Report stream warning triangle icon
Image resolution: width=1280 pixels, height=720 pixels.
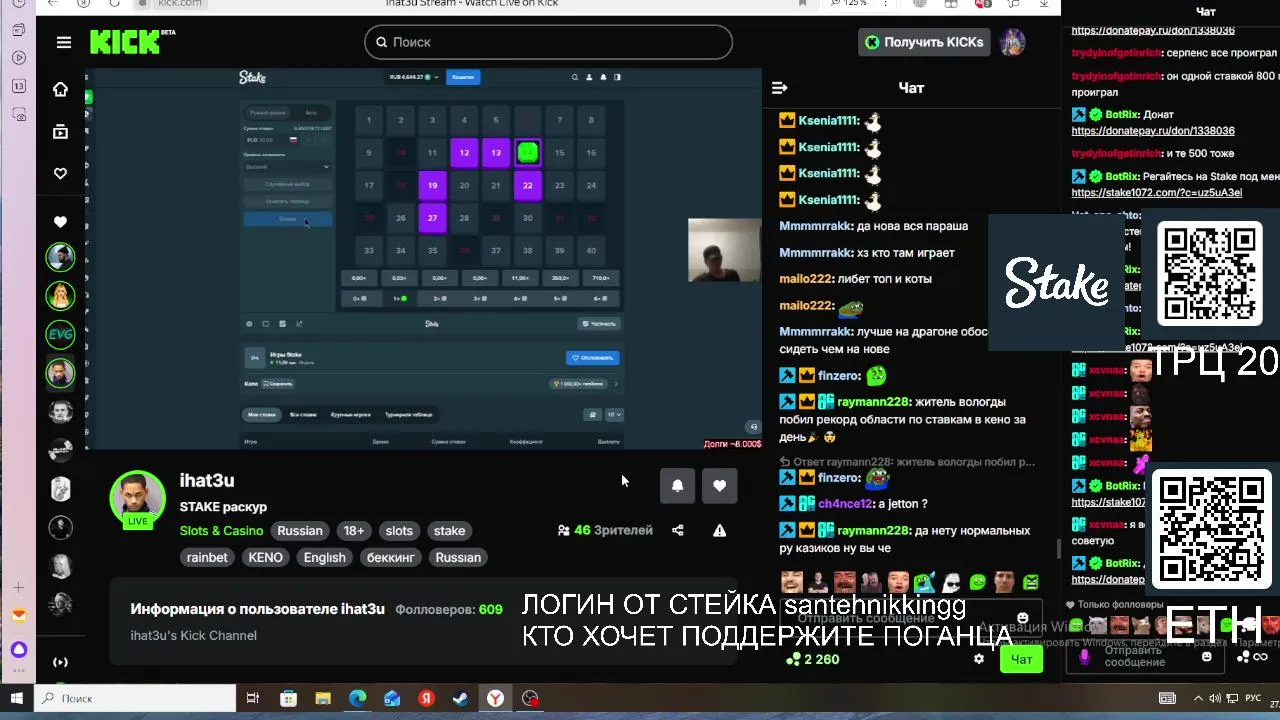click(719, 531)
